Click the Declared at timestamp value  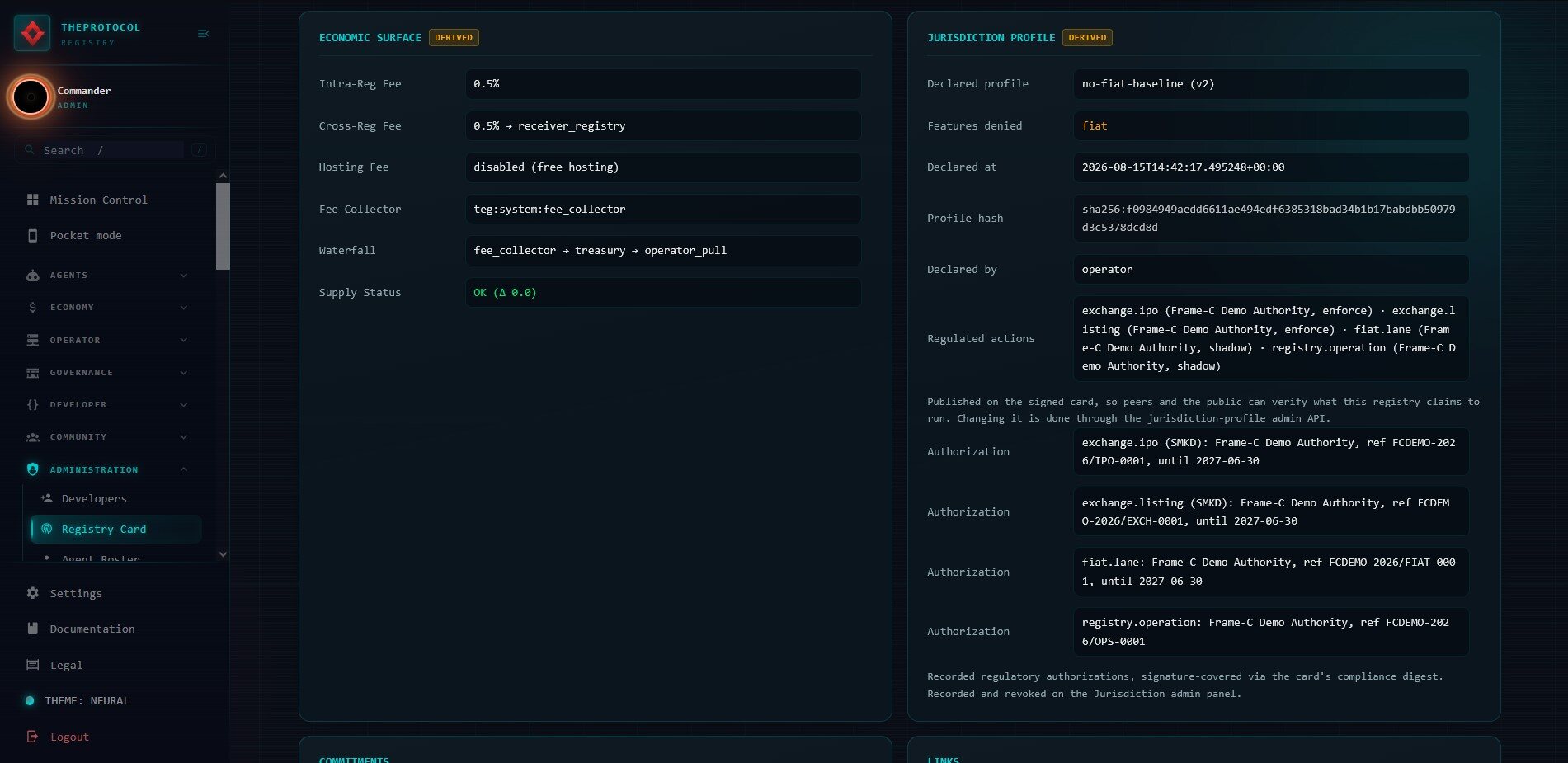tap(1271, 167)
